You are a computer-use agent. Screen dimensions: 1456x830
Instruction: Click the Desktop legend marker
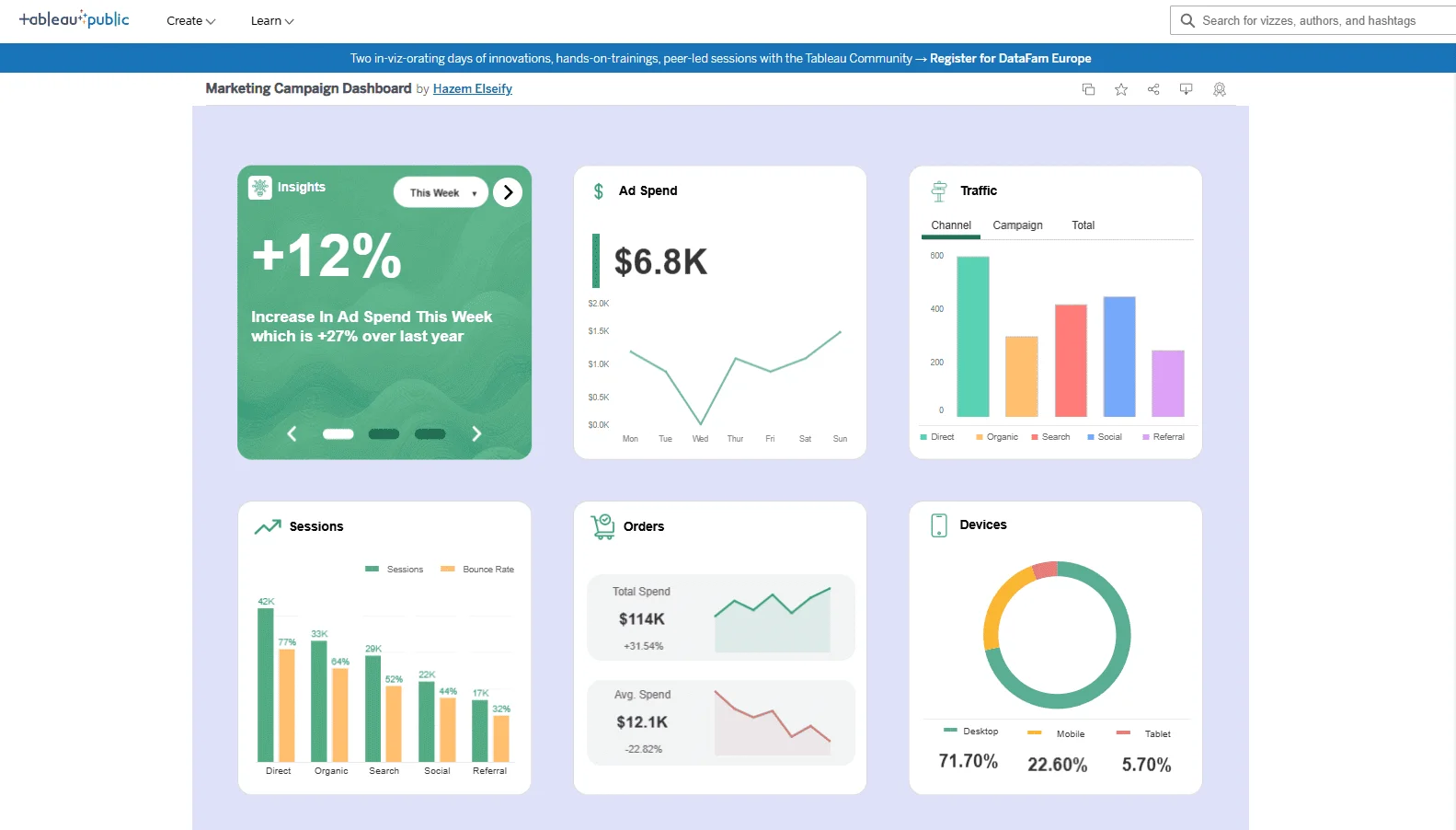pyautogui.click(x=950, y=730)
